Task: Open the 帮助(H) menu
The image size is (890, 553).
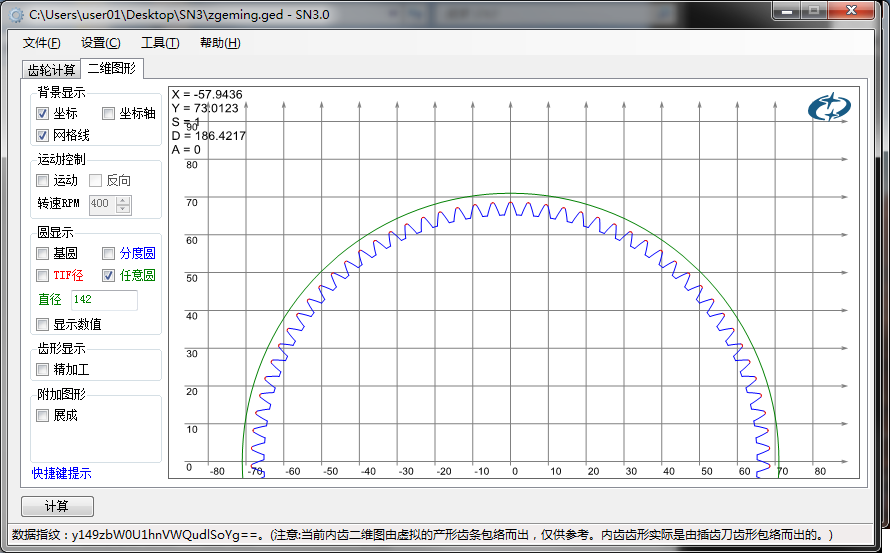Action: click(x=220, y=43)
